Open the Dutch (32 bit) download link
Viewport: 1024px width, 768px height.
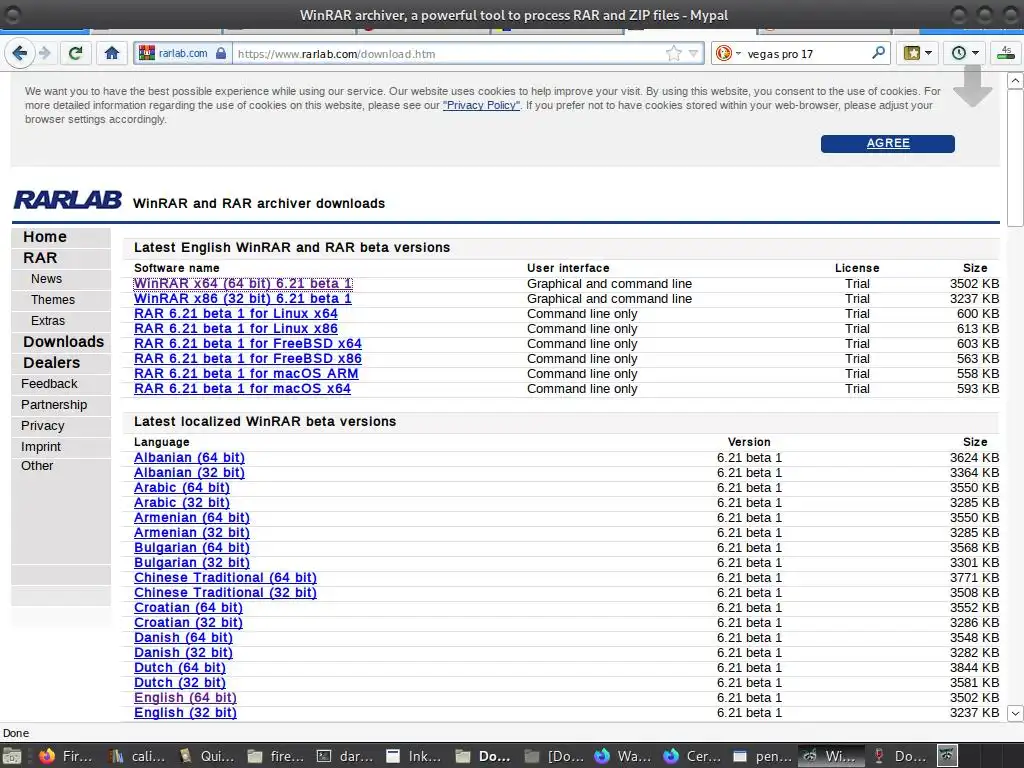coord(180,683)
